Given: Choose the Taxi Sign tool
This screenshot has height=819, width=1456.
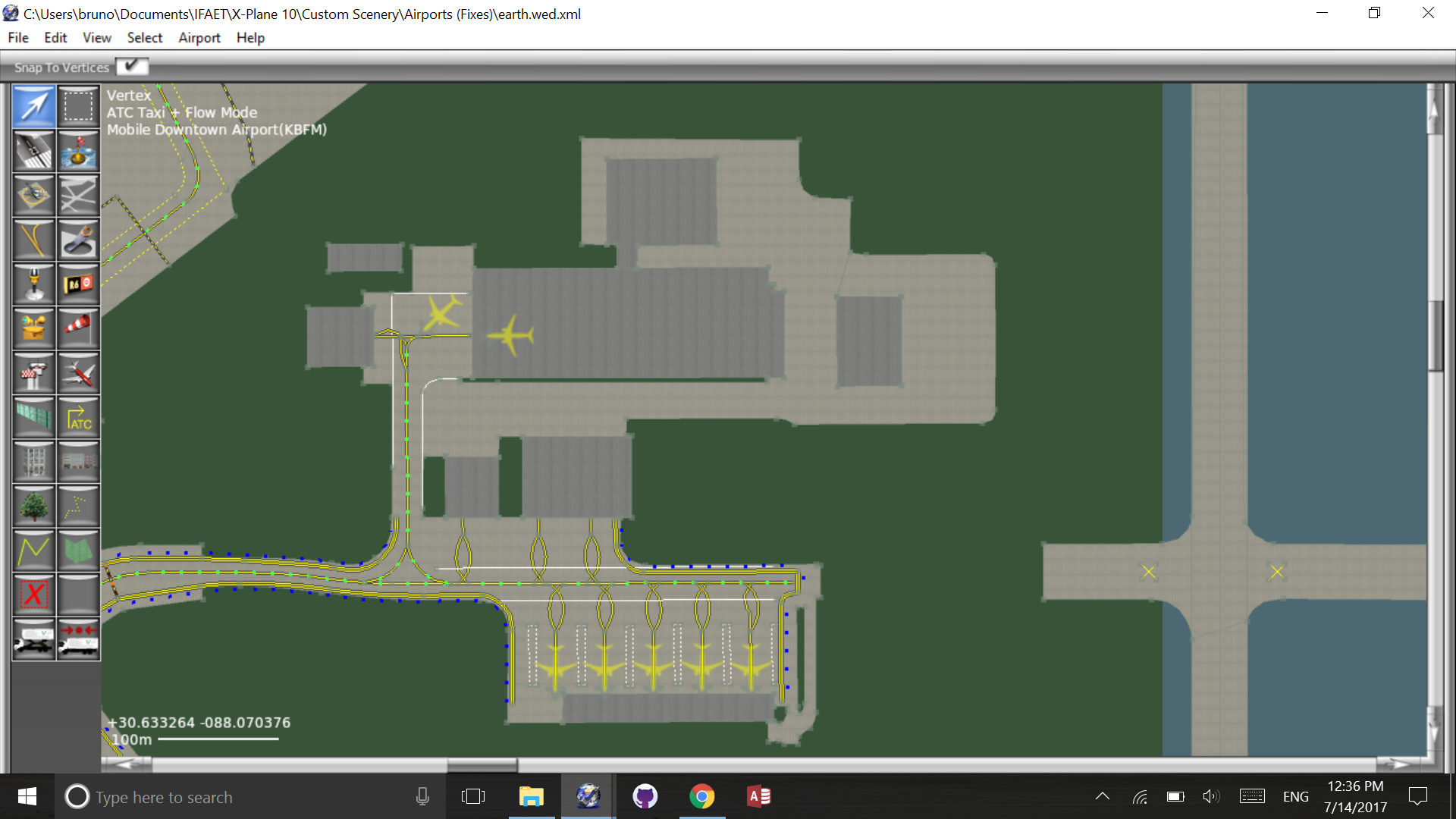Looking at the screenshot, I should pos(78,284).
